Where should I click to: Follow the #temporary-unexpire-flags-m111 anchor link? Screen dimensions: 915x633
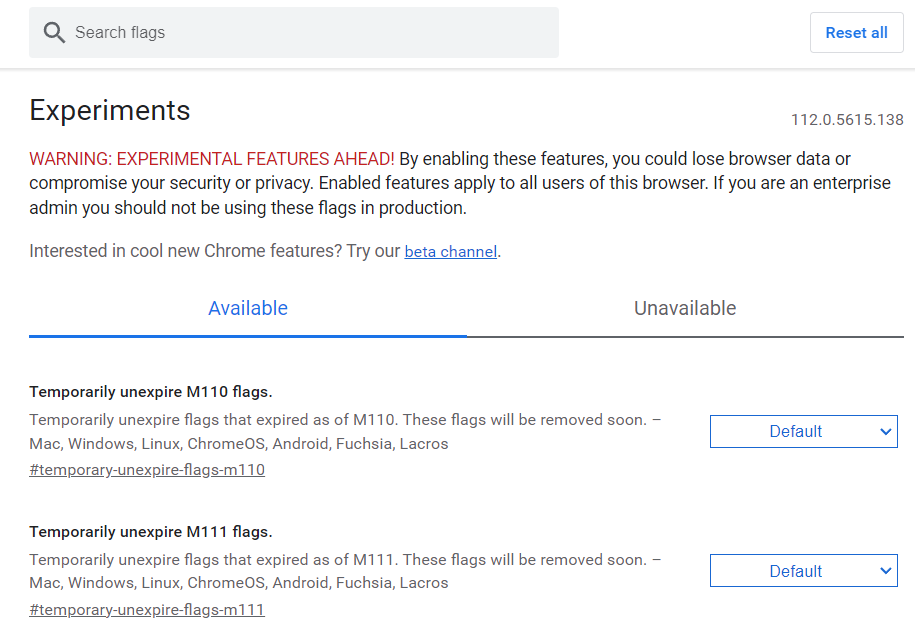click(x=147, y=610)
